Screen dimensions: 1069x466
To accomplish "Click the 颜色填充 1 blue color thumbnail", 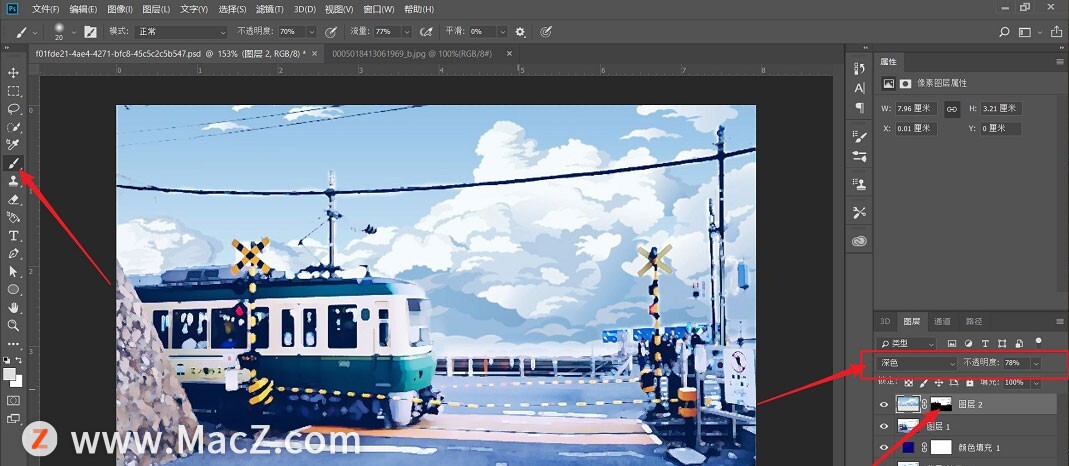I will coord(908,448).
